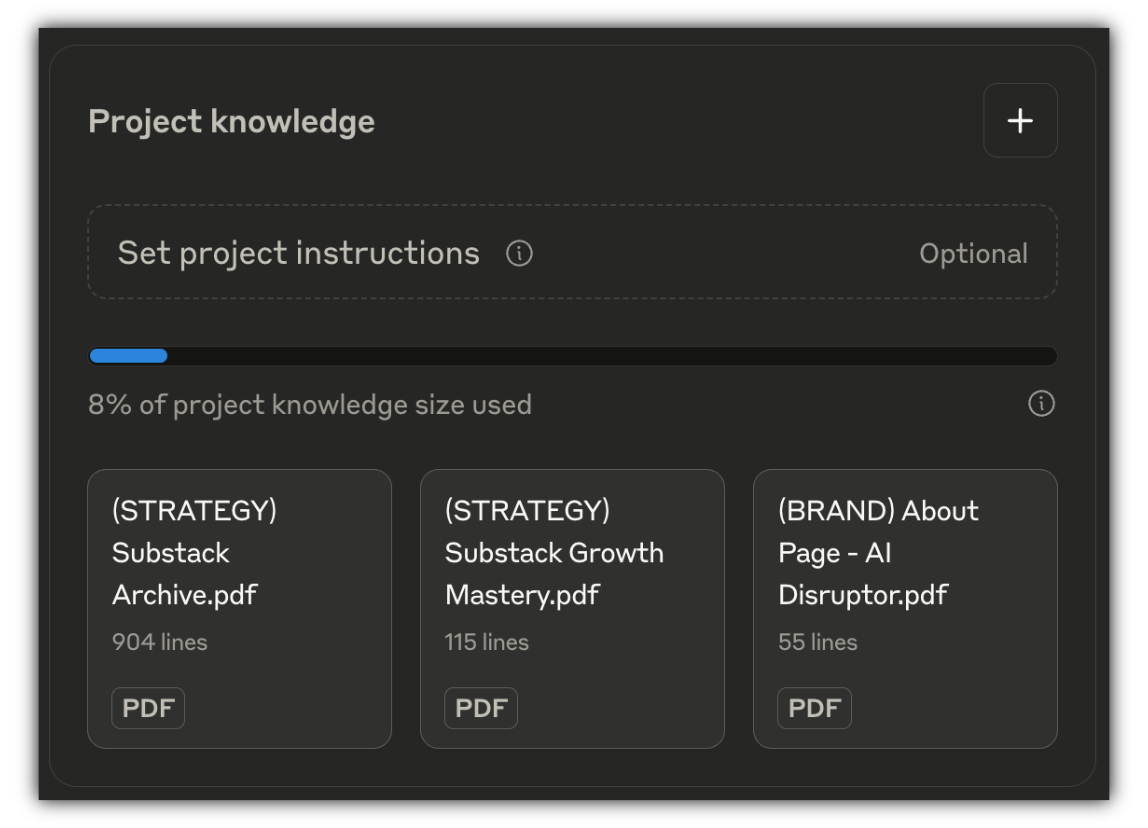Screen dimensions: 1148x828
Task: Click the 'Project knowledge' heading
Action: [x=231, y=122]
